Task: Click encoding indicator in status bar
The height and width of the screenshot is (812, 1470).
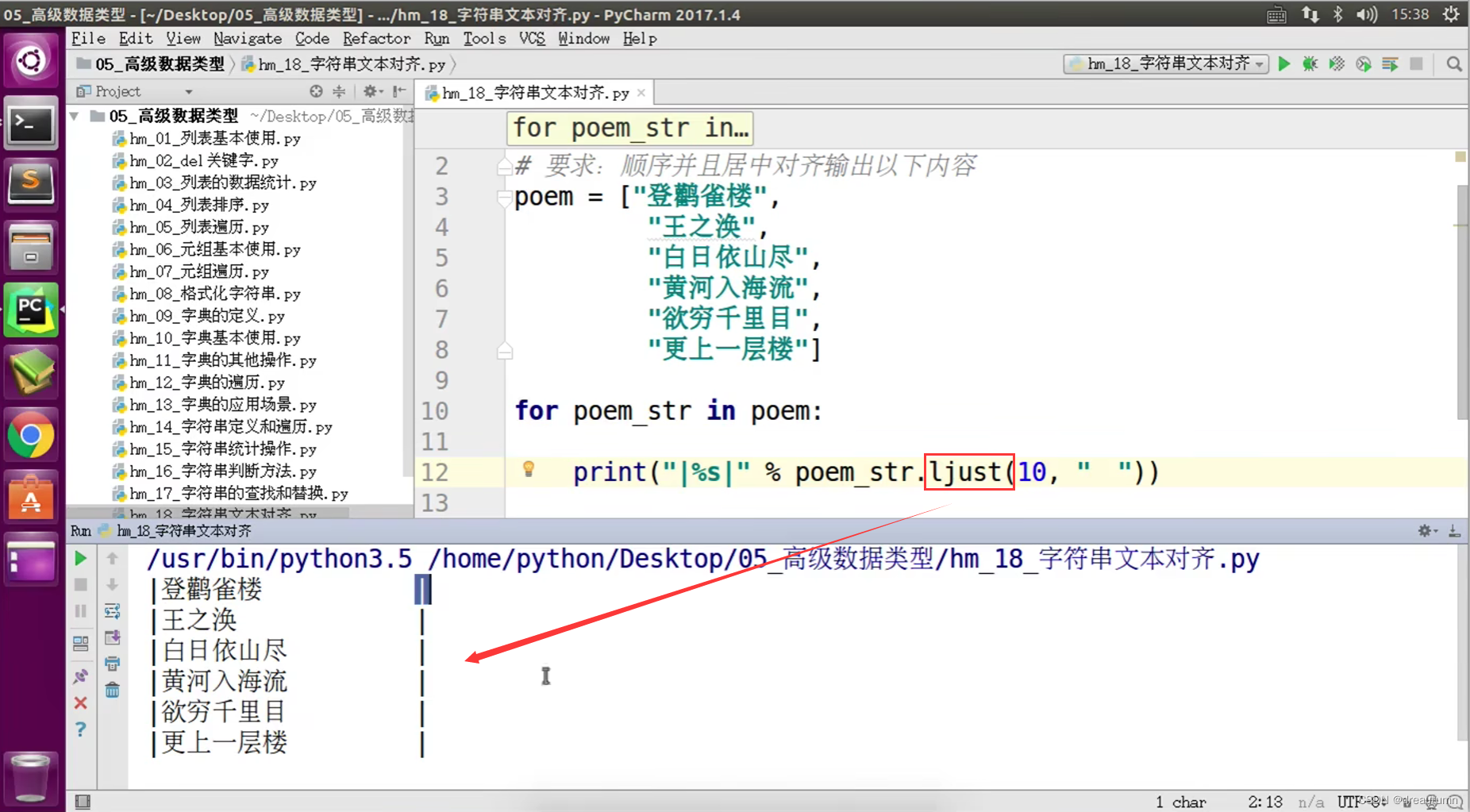Action: [x=1362, y=802]
